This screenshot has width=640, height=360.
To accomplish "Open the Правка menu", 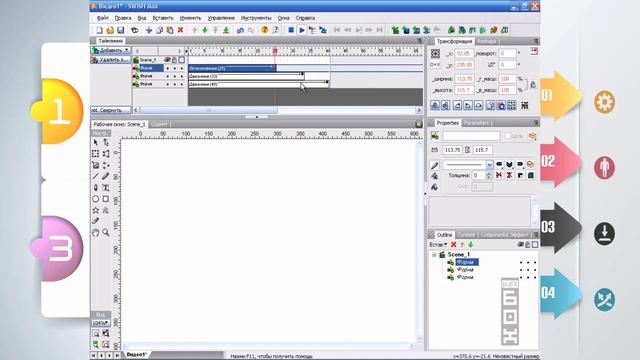I will tap(123, 18).
